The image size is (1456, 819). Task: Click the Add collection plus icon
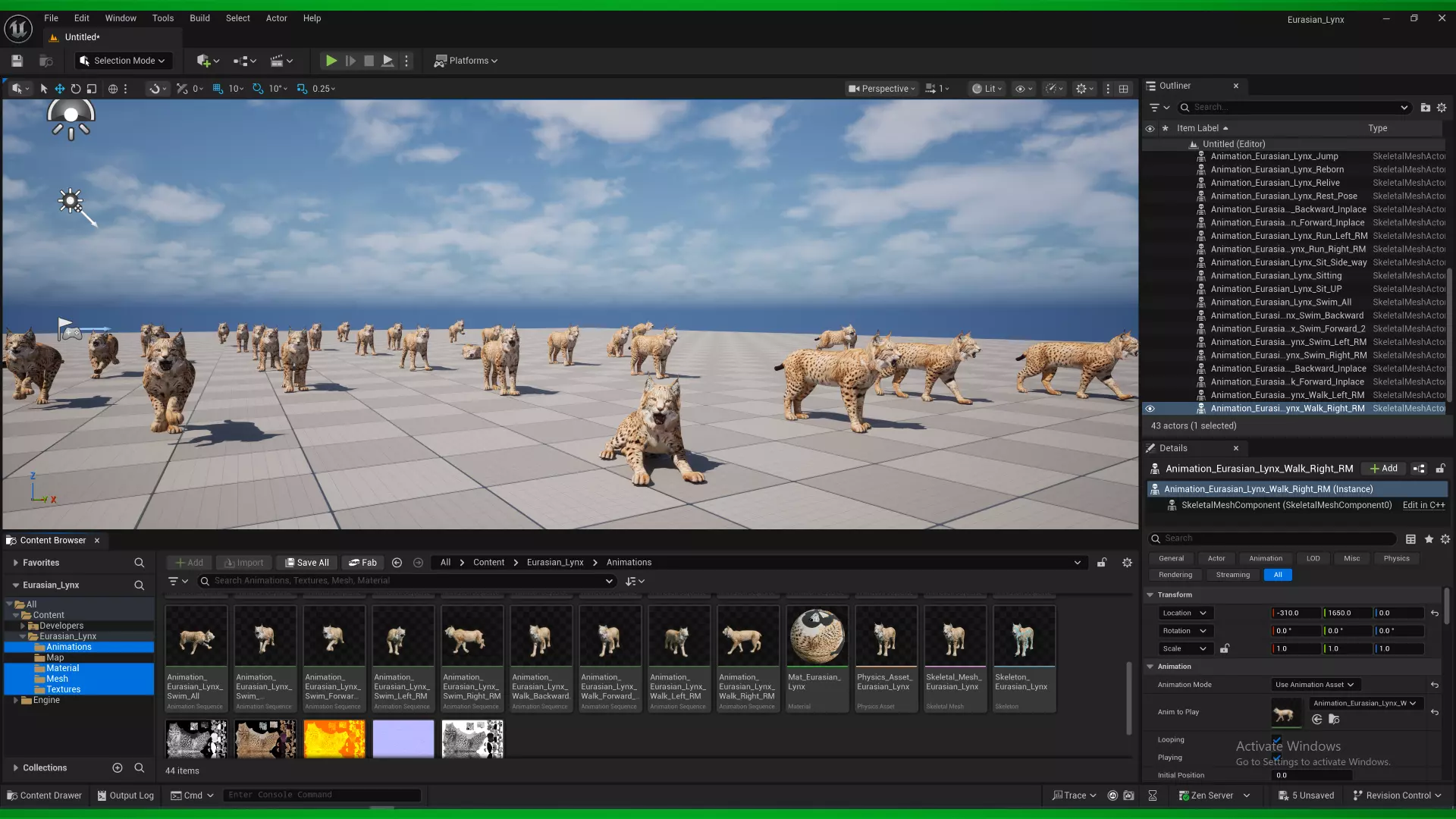tap(117, 768)
